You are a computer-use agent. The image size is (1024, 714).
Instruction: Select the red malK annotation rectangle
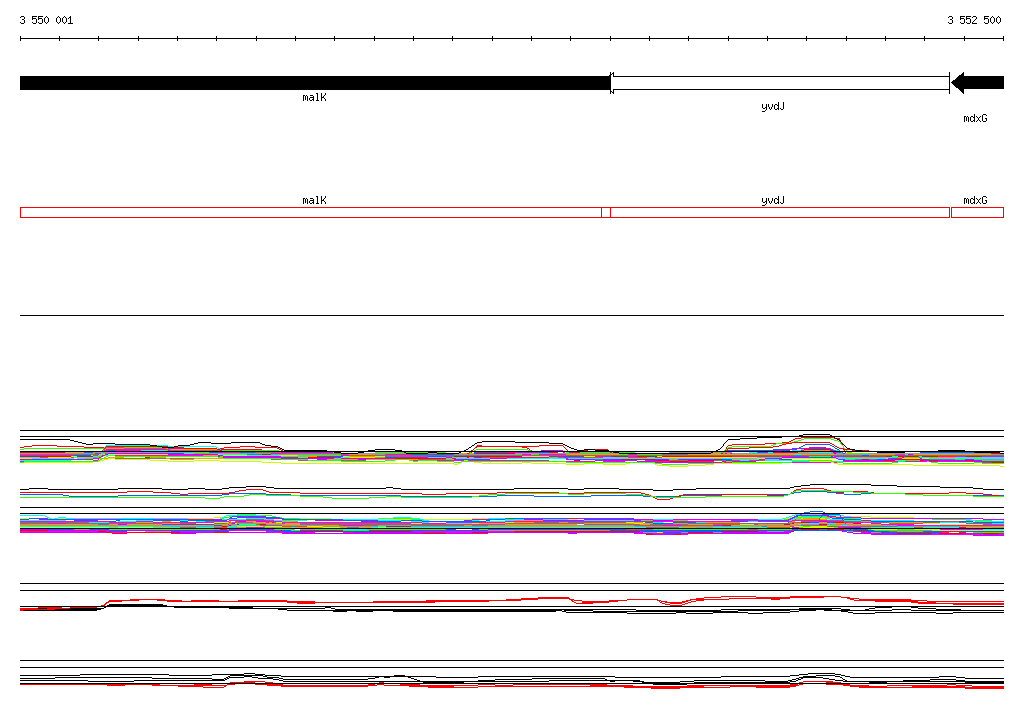point(311,212)
